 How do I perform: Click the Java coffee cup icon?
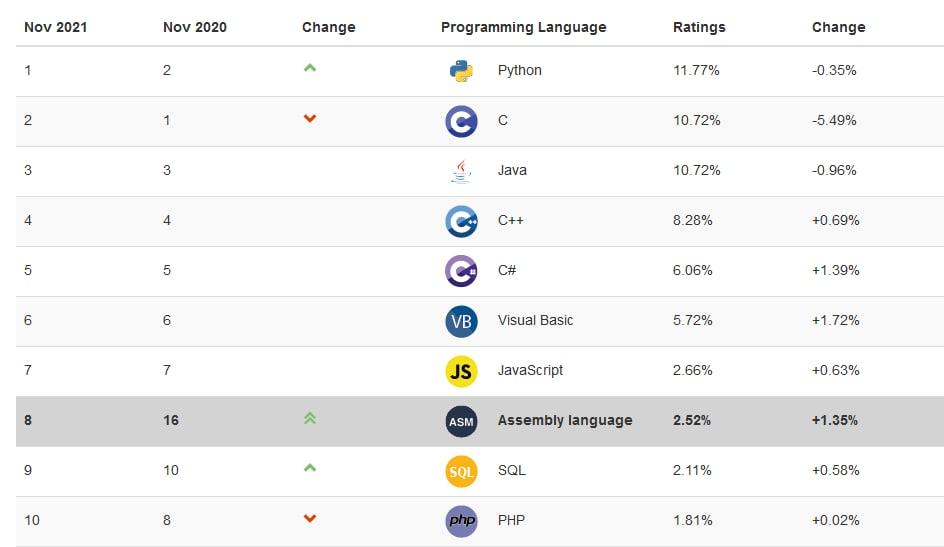461,171
